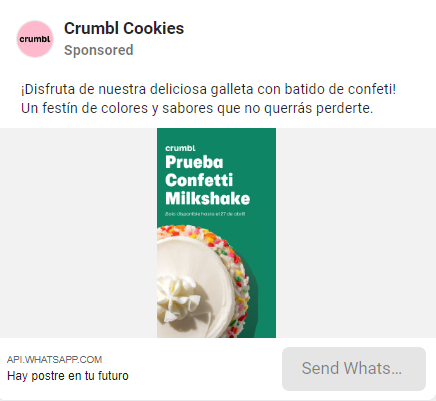Click the word 'Prueba' in the ad
This screenshot has width=436, height=401.
194,162
